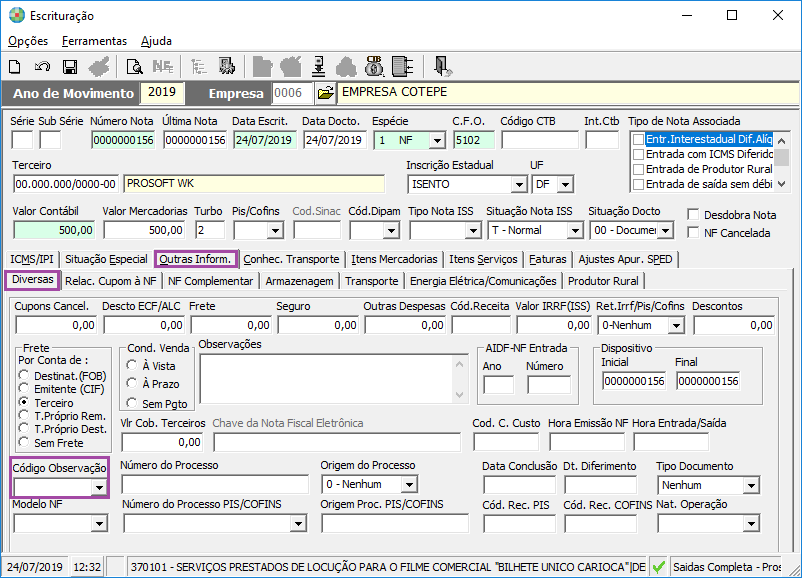
Task: Click the print preview magnifier icon
Action: coord(134,67)
